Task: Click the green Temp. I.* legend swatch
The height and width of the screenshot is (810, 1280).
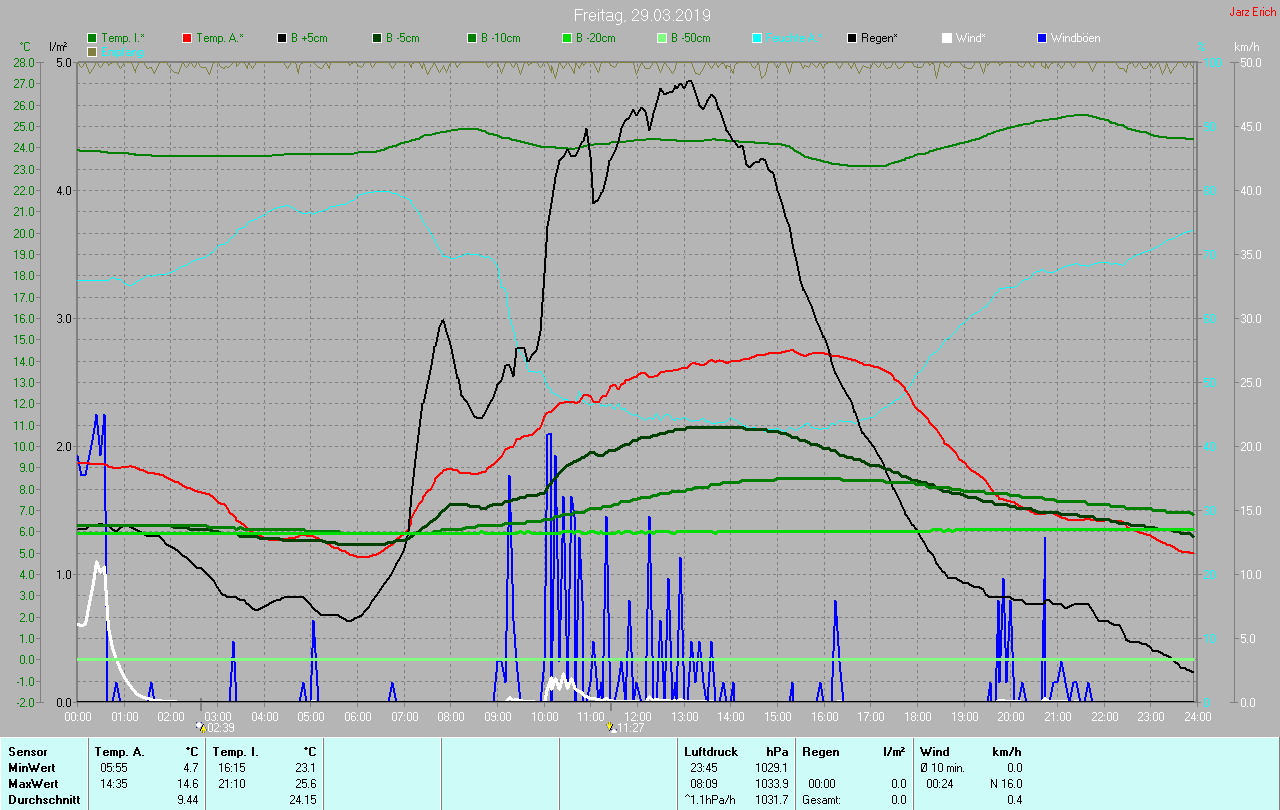Action: point(92,38)
